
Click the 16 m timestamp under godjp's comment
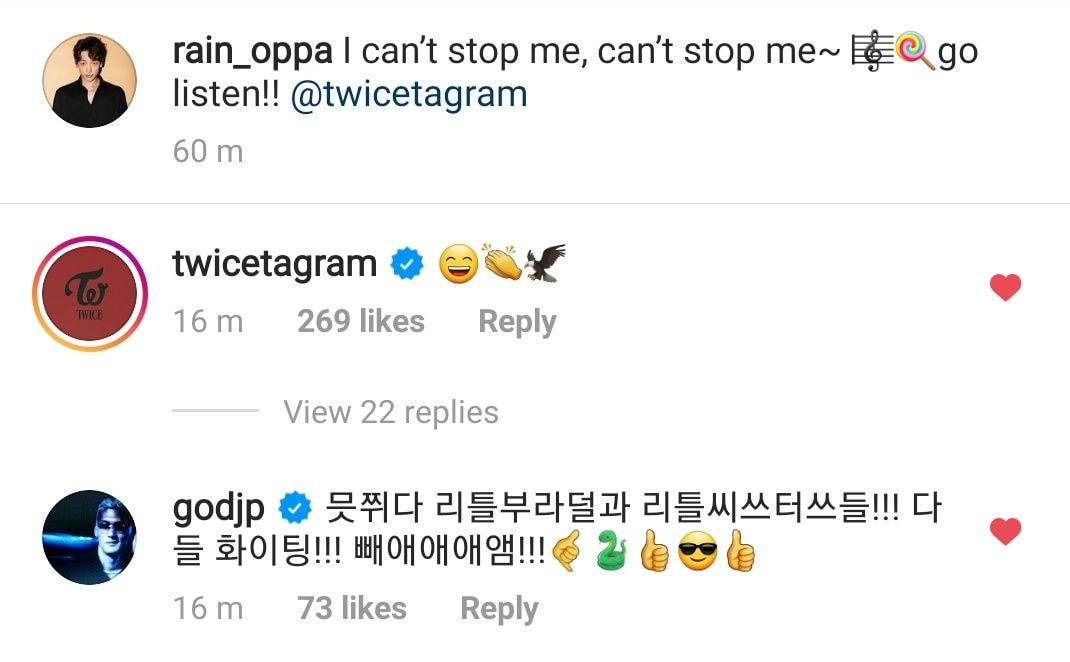(208, 608)
